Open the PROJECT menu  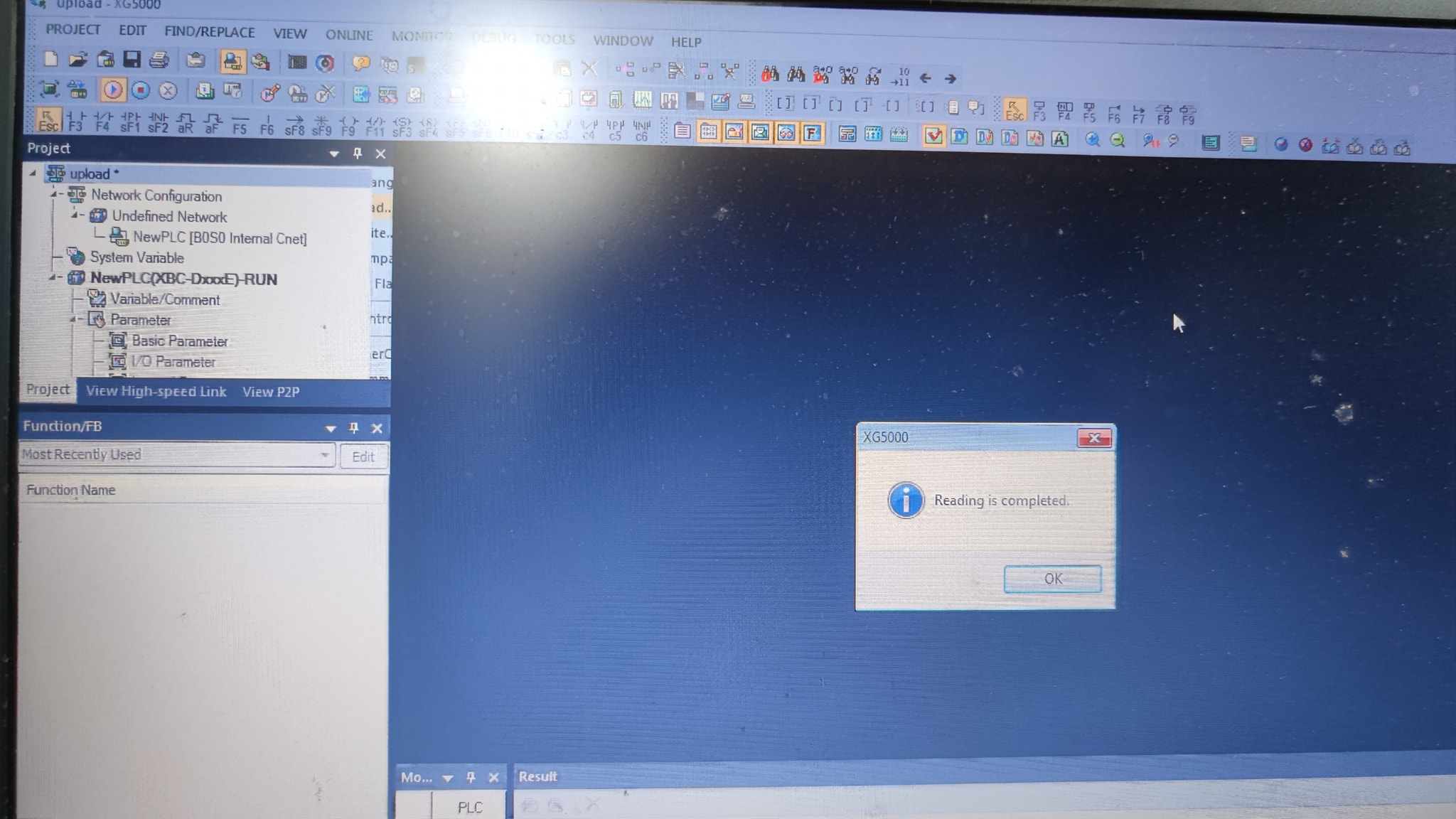coord(73,29)
